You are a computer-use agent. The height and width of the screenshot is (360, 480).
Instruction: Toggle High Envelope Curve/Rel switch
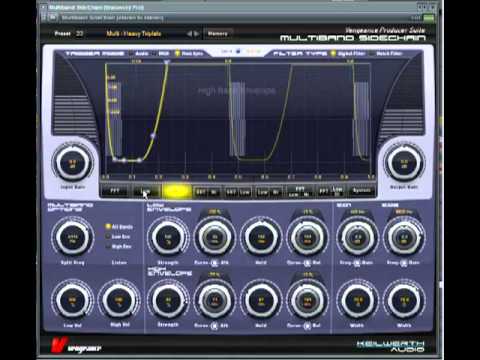[307, 325]
